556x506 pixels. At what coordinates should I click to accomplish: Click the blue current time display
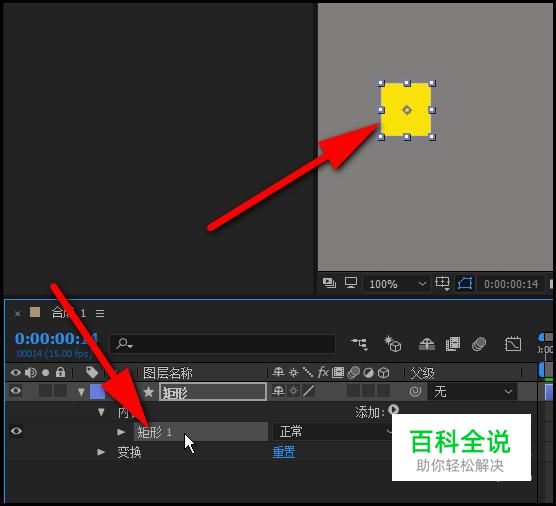pyautogui.click(x=56, y=339)
